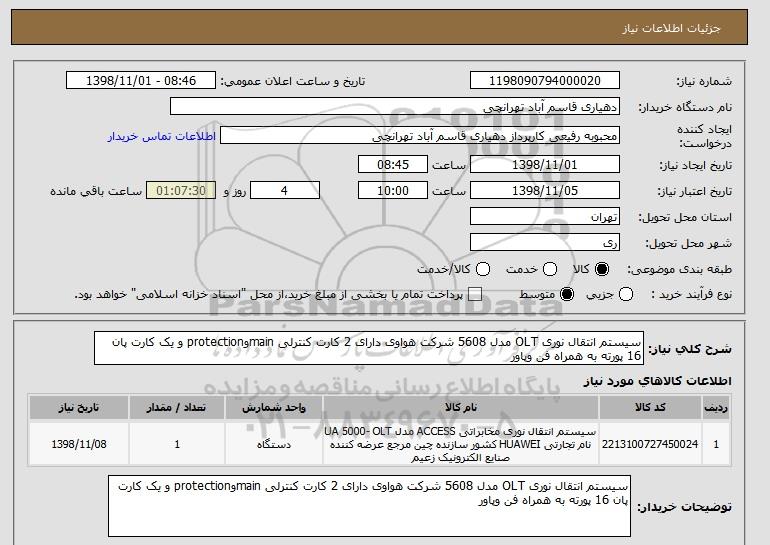Click the creation time field 08:45
770x545 pixels.
393,164
